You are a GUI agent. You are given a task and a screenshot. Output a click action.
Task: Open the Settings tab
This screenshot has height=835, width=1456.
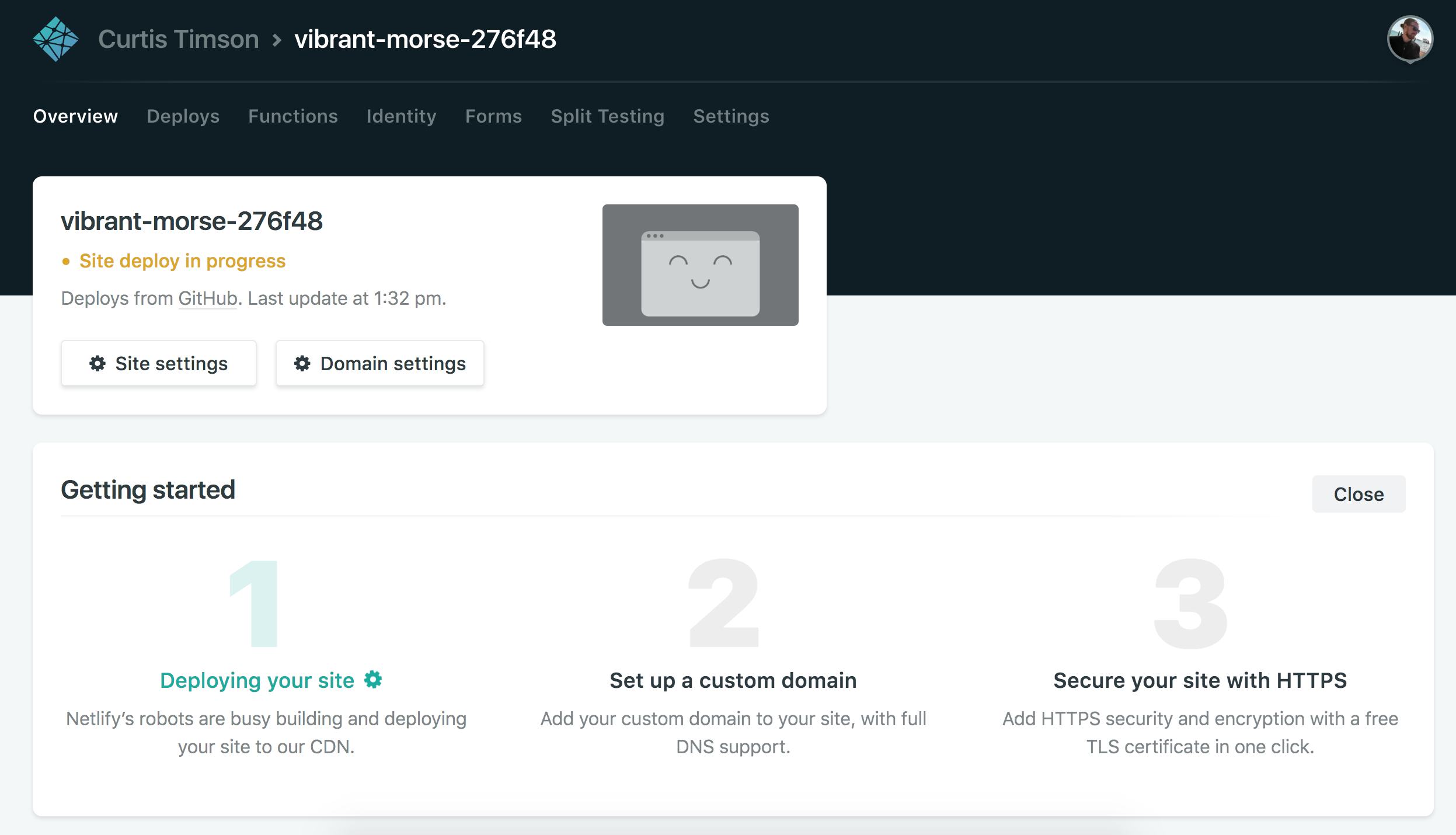point(731,116)
